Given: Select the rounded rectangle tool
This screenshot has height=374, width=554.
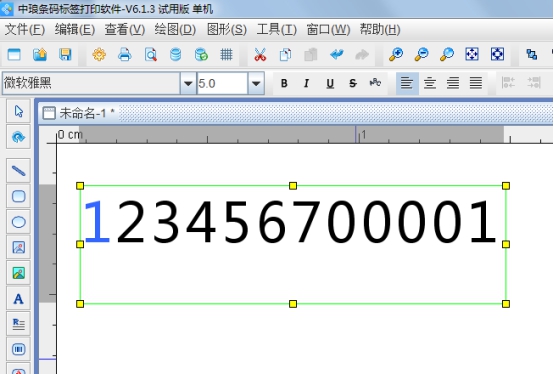Looking at the screenshot, I should coord(18,196).
